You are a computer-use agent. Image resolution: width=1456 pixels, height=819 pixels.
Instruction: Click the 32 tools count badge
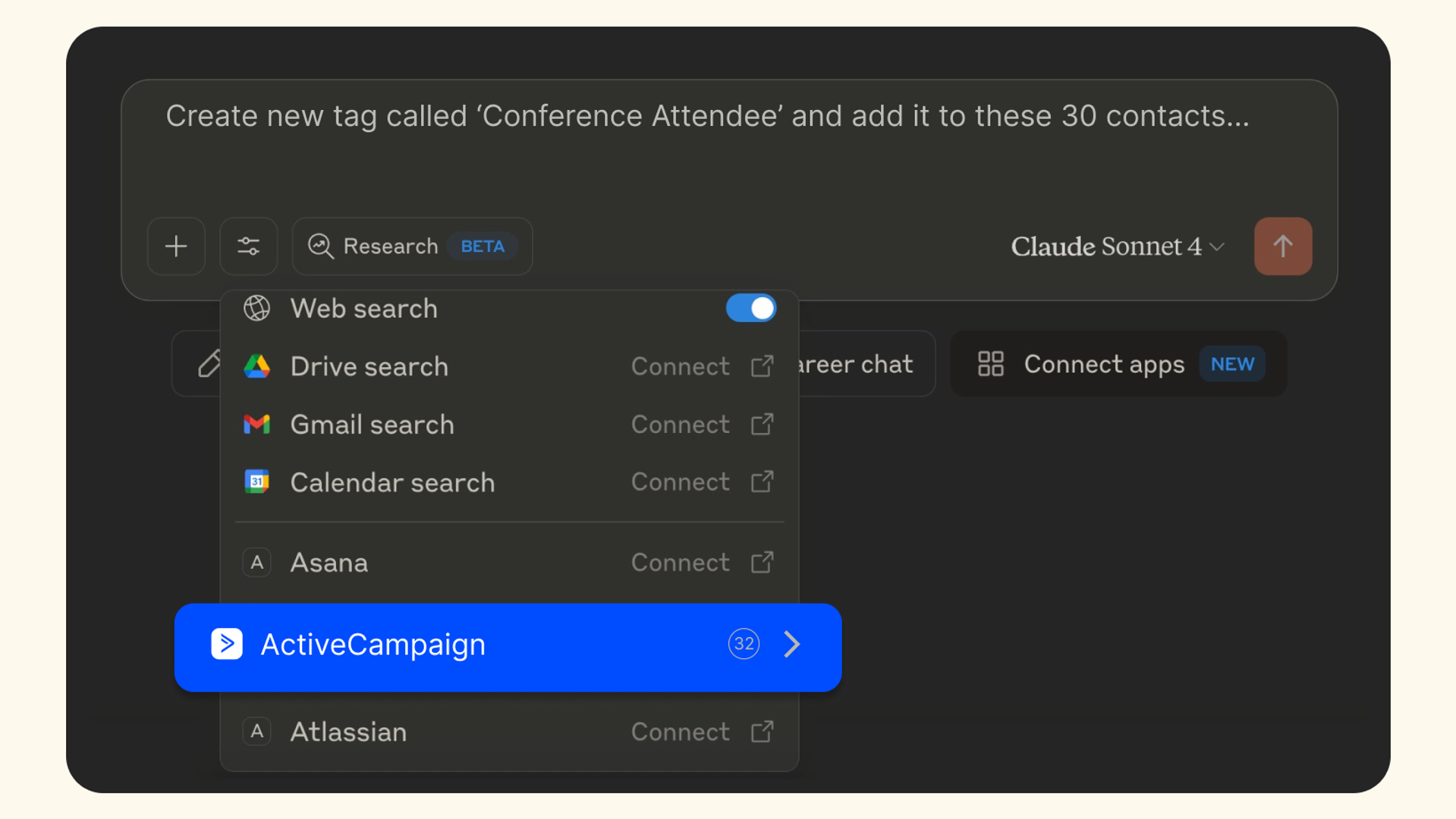744,645
